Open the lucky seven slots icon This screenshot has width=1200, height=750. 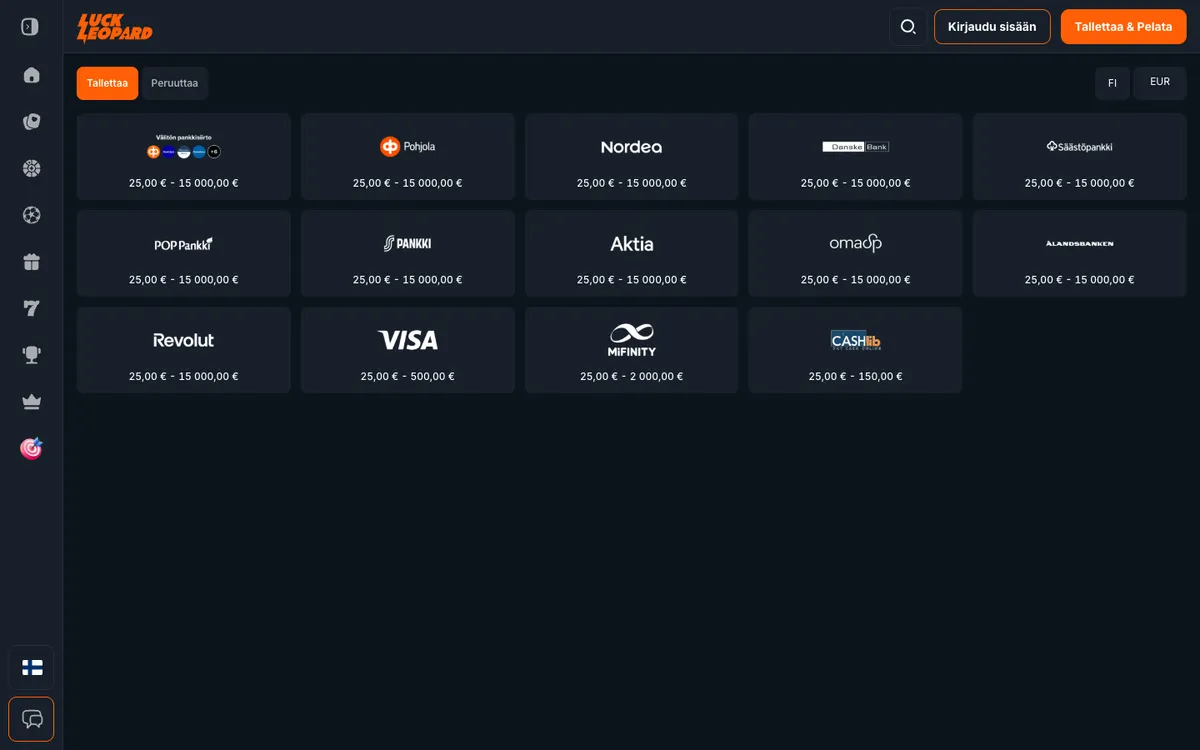click(31, 308)
